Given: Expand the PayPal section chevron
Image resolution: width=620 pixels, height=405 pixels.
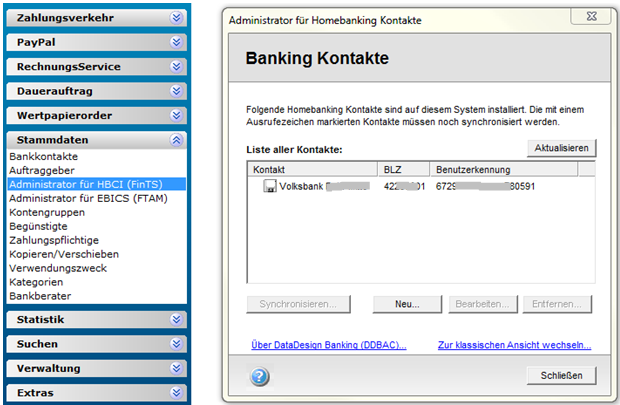Looking at the screenshot, I should tap(176, 42).
